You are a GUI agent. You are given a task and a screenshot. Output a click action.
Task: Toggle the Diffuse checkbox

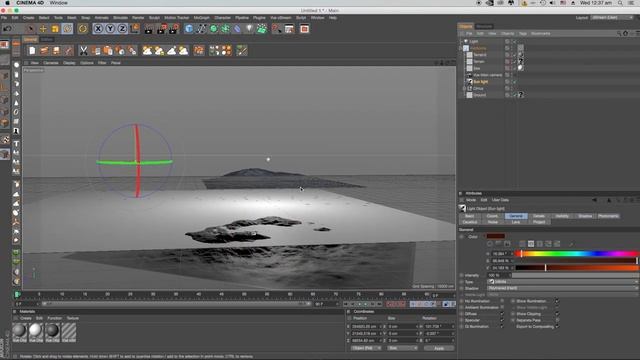502,314
